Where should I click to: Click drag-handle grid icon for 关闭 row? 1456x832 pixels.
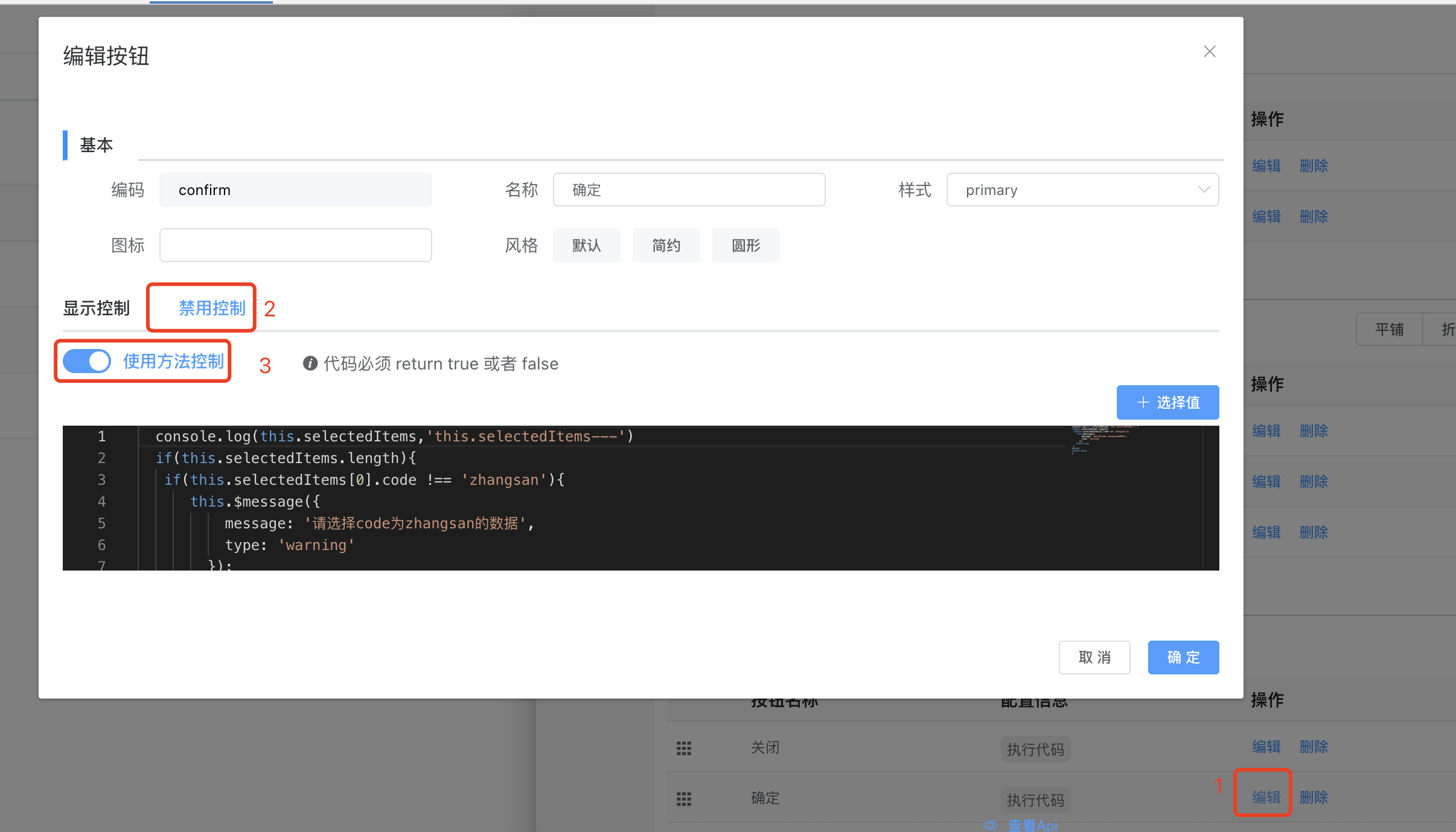683,748
